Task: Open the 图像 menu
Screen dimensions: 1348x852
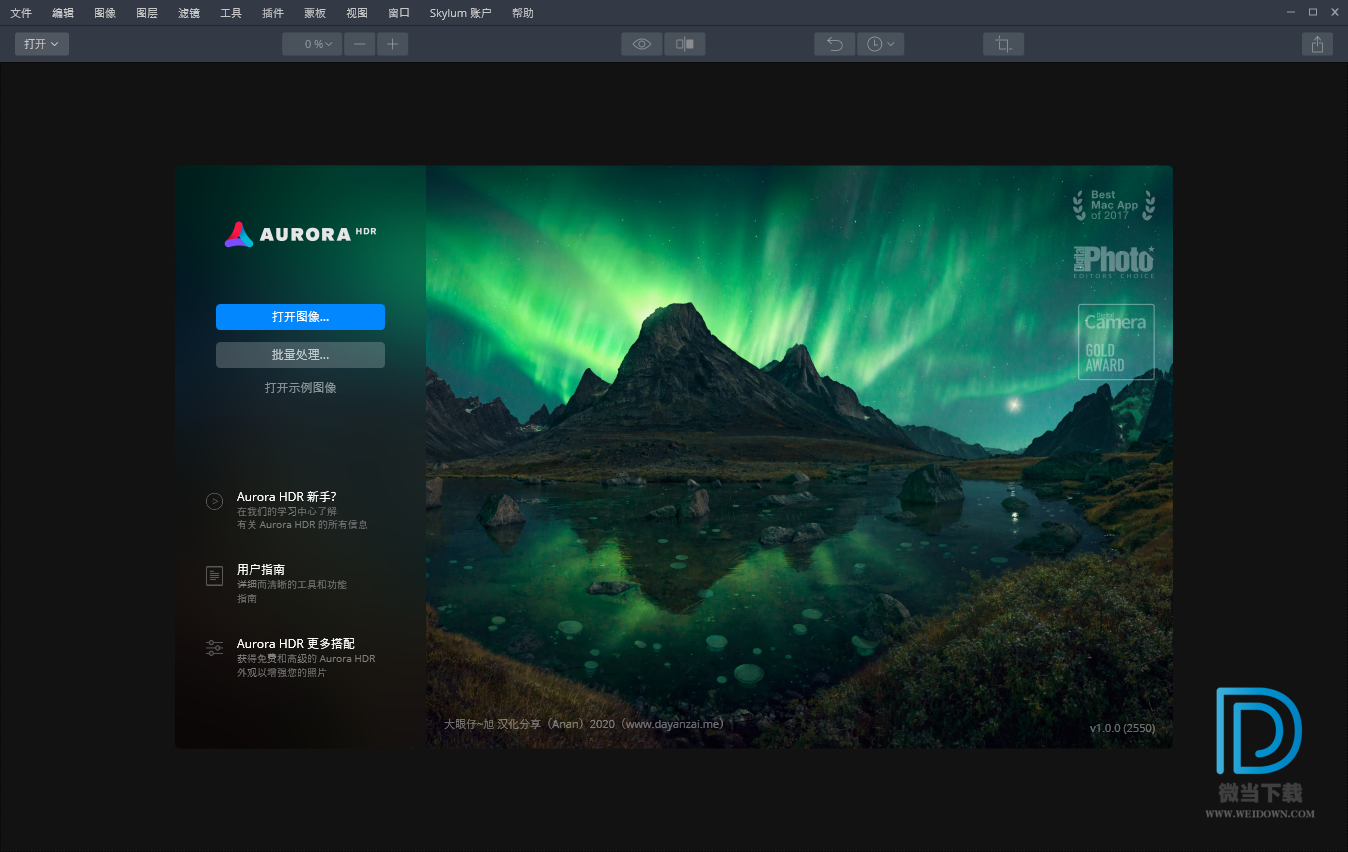Action: [105, 13]
